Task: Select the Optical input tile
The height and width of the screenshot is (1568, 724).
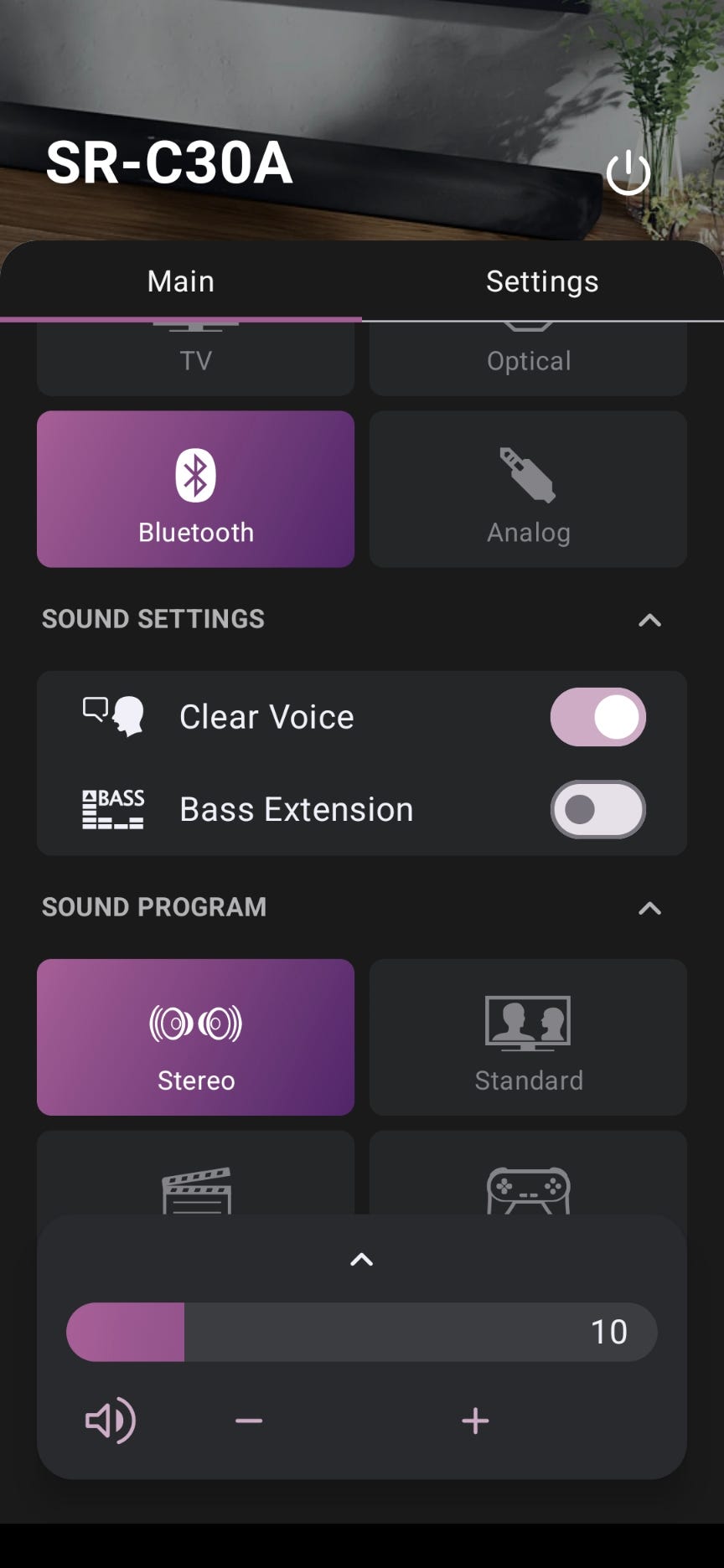Action: tap(528, 360)
